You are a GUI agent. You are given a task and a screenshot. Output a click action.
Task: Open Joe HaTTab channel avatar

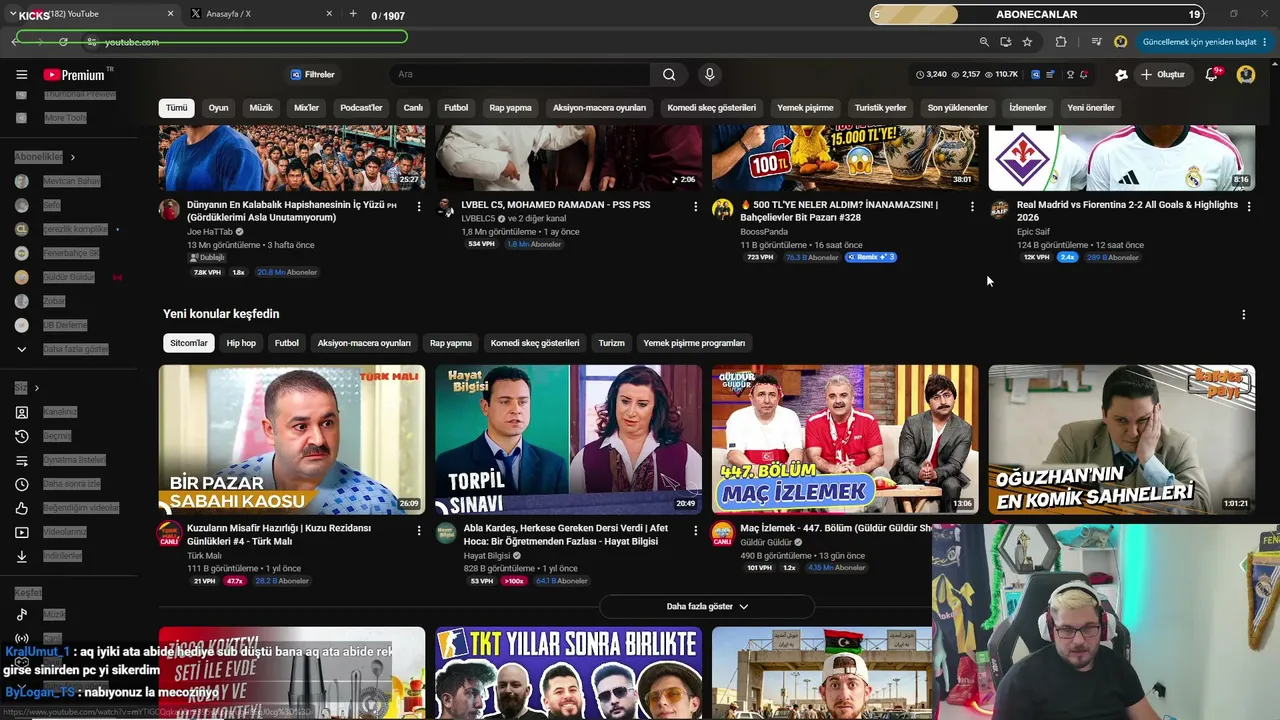pos(169,209)
